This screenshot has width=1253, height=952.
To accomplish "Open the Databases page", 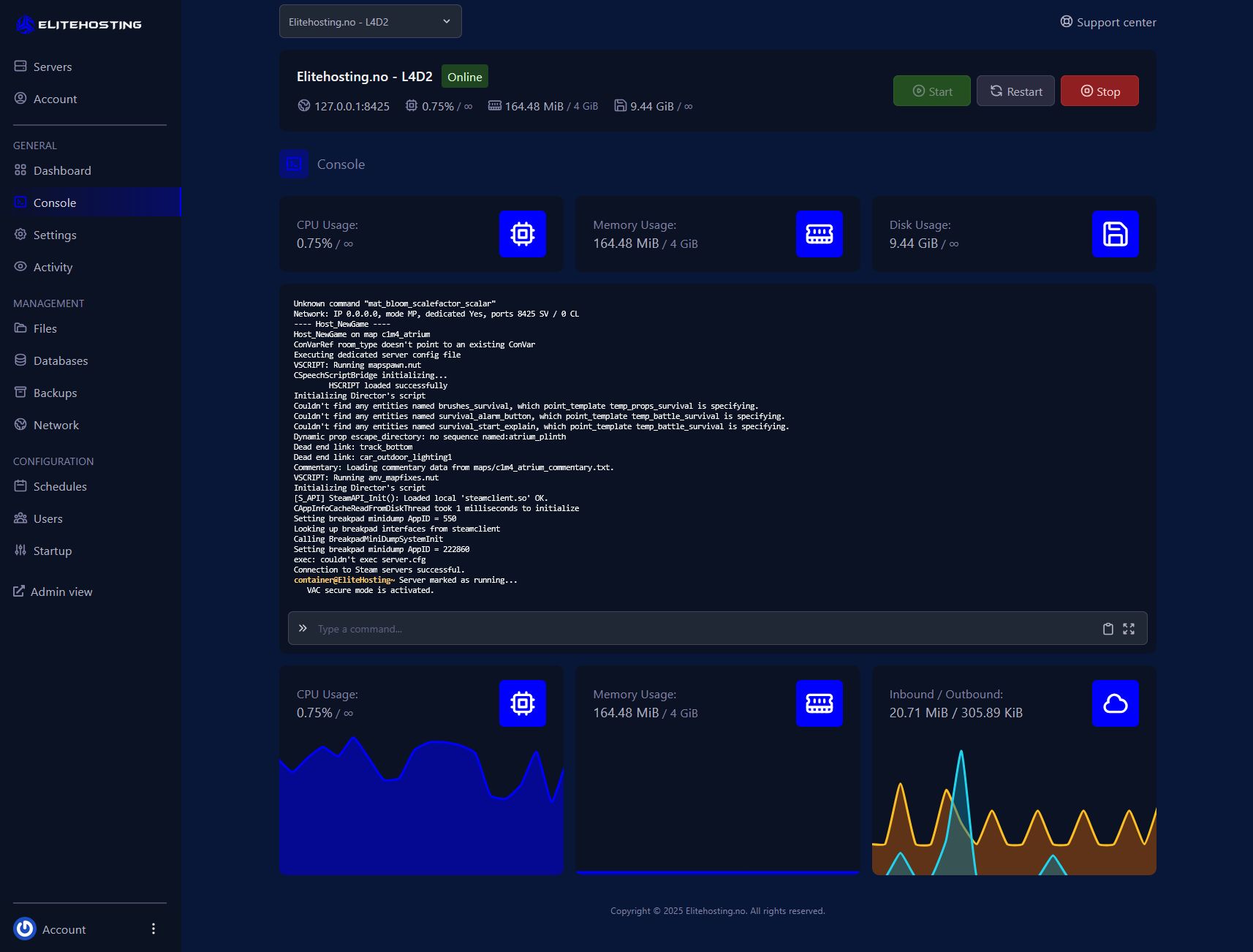I will coord(61,360).
